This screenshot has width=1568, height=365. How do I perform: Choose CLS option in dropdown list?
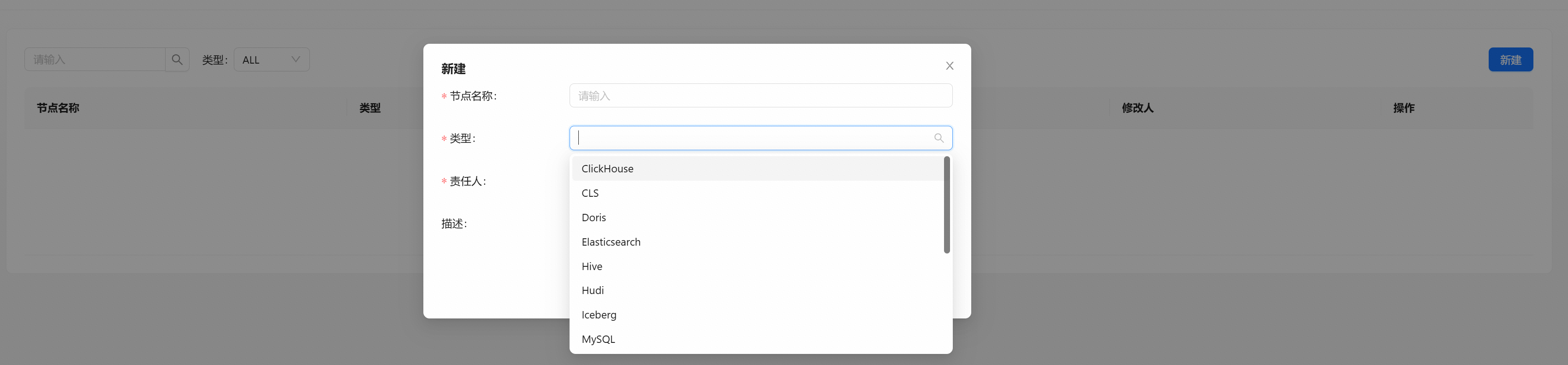click(590, 193)
